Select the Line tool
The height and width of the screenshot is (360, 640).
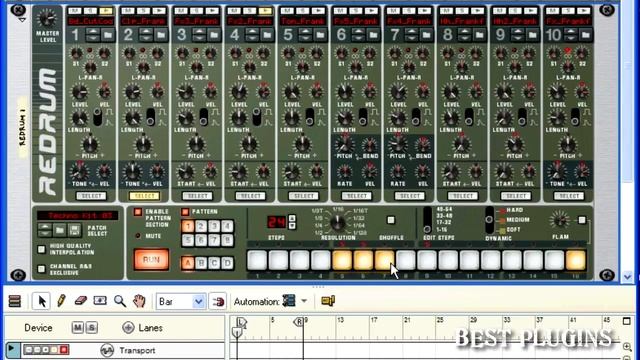point(100,301)
